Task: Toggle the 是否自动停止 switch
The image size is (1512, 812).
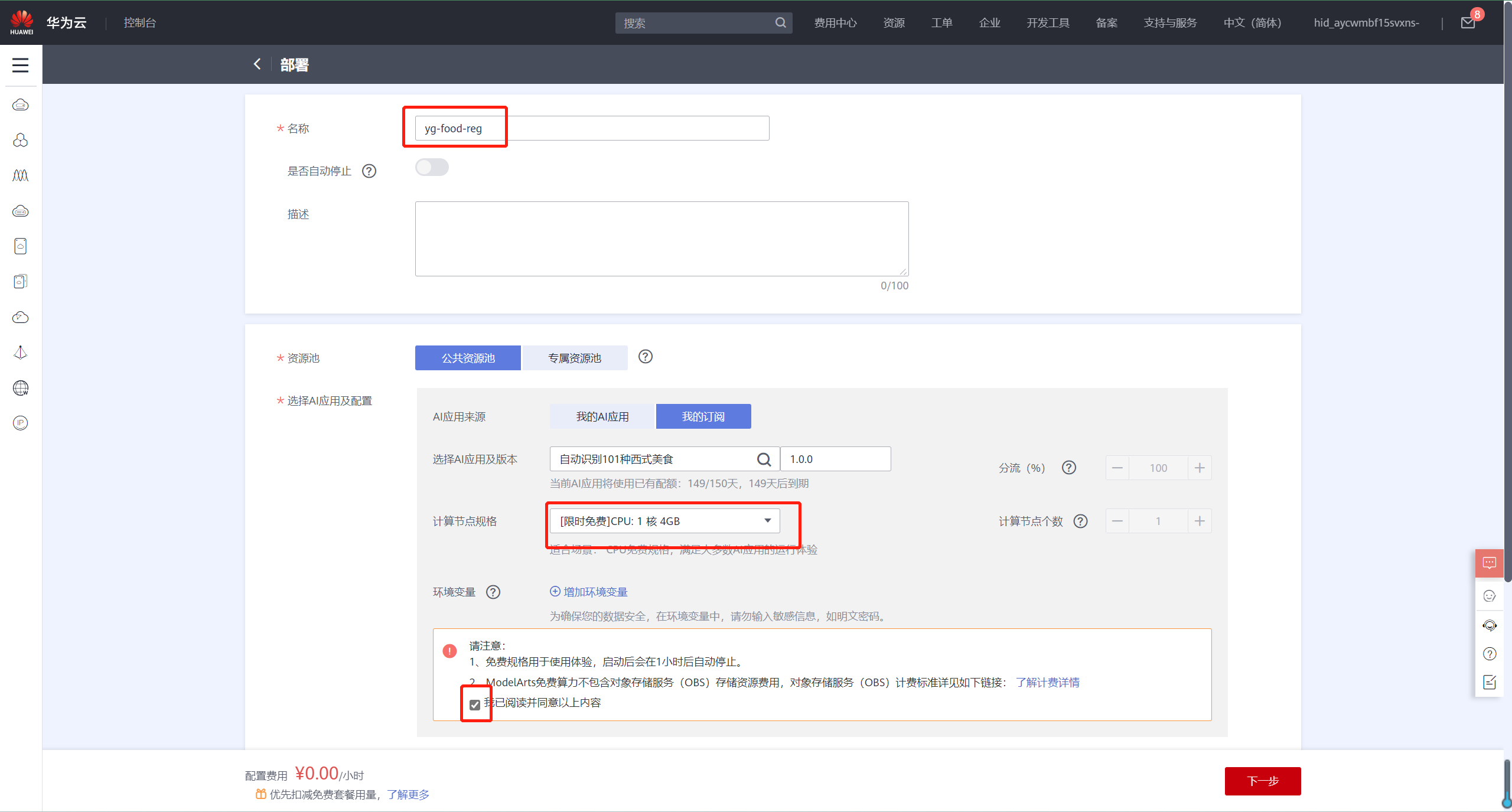Action: (x=432, y=168)
